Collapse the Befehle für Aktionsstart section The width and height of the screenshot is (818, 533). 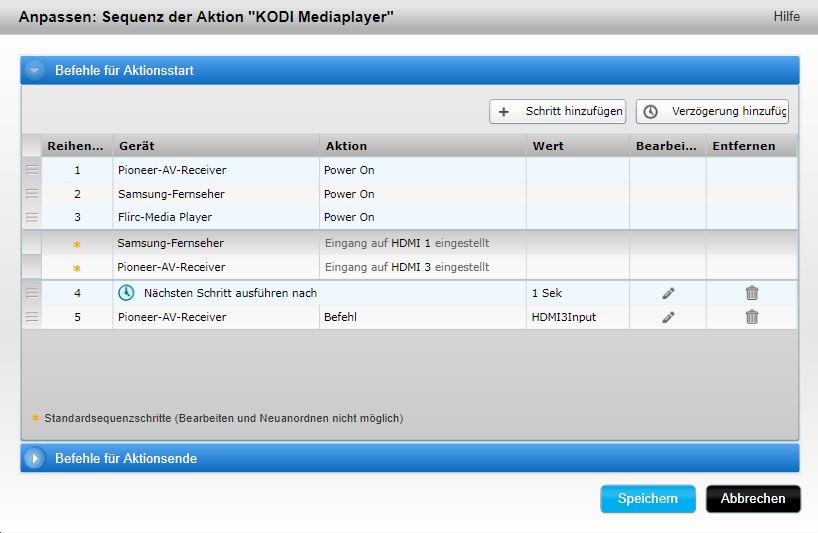[x=35, y=71]
